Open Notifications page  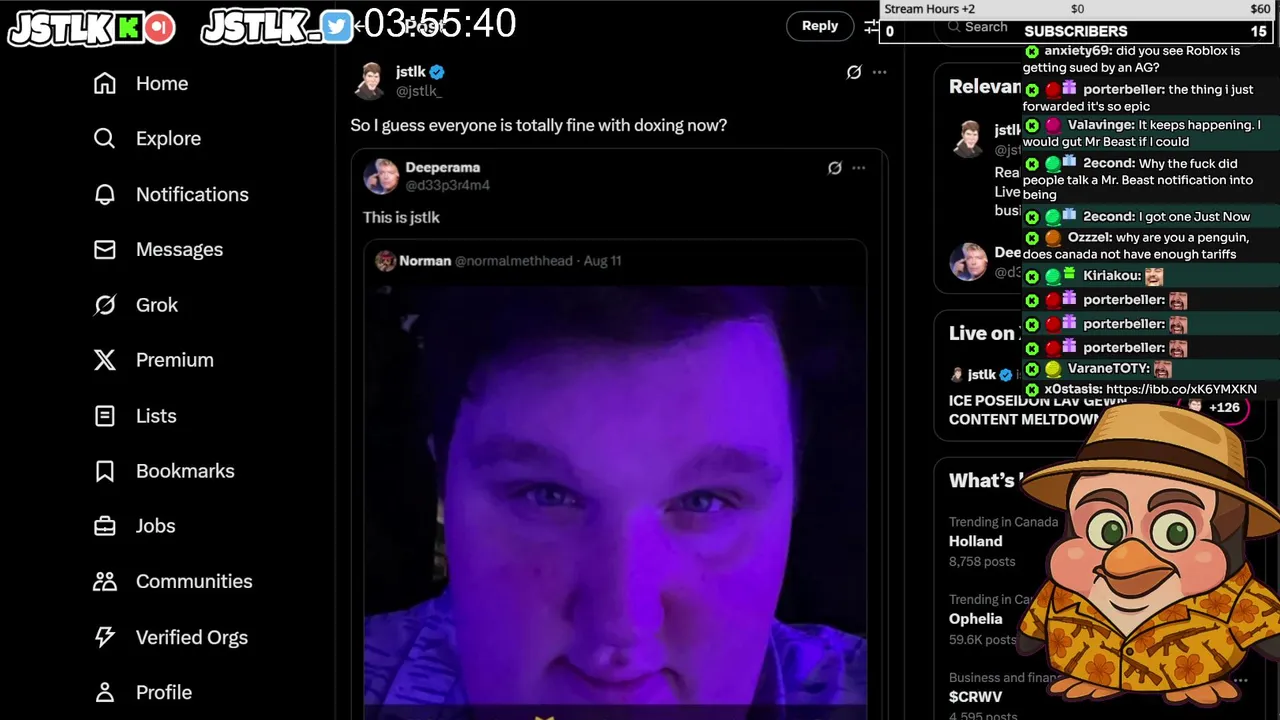click(192, 194)
